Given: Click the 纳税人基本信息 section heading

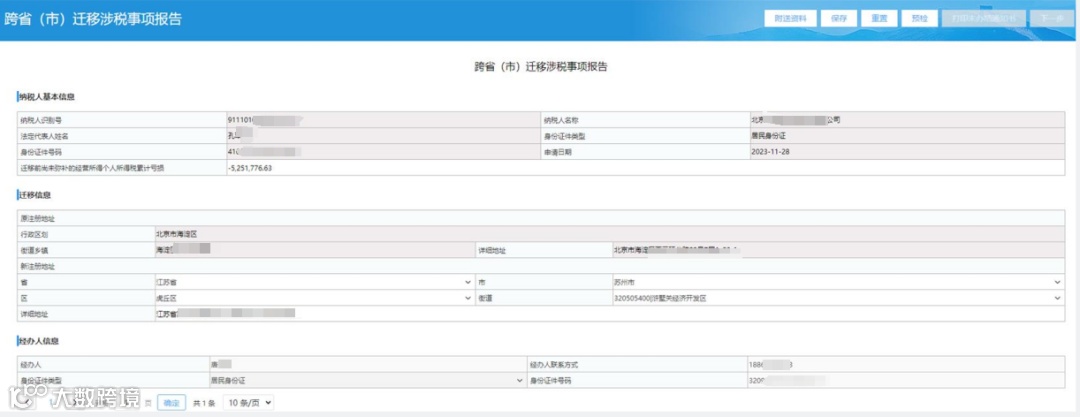Looking at the screenshot, I should pyautogui.click(x=47, y=96).
